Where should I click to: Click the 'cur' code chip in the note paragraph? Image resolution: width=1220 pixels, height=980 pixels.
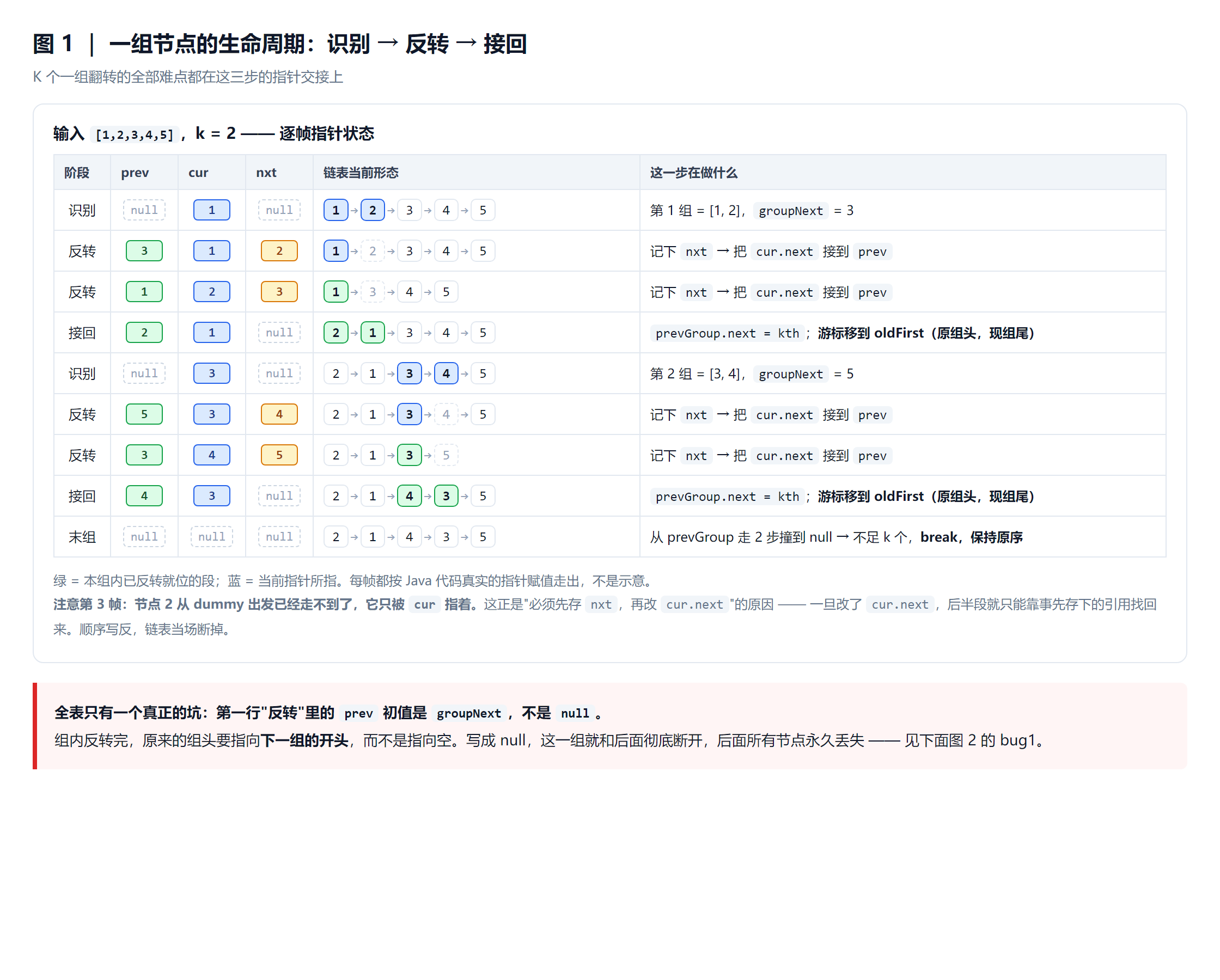pos(424,604)
